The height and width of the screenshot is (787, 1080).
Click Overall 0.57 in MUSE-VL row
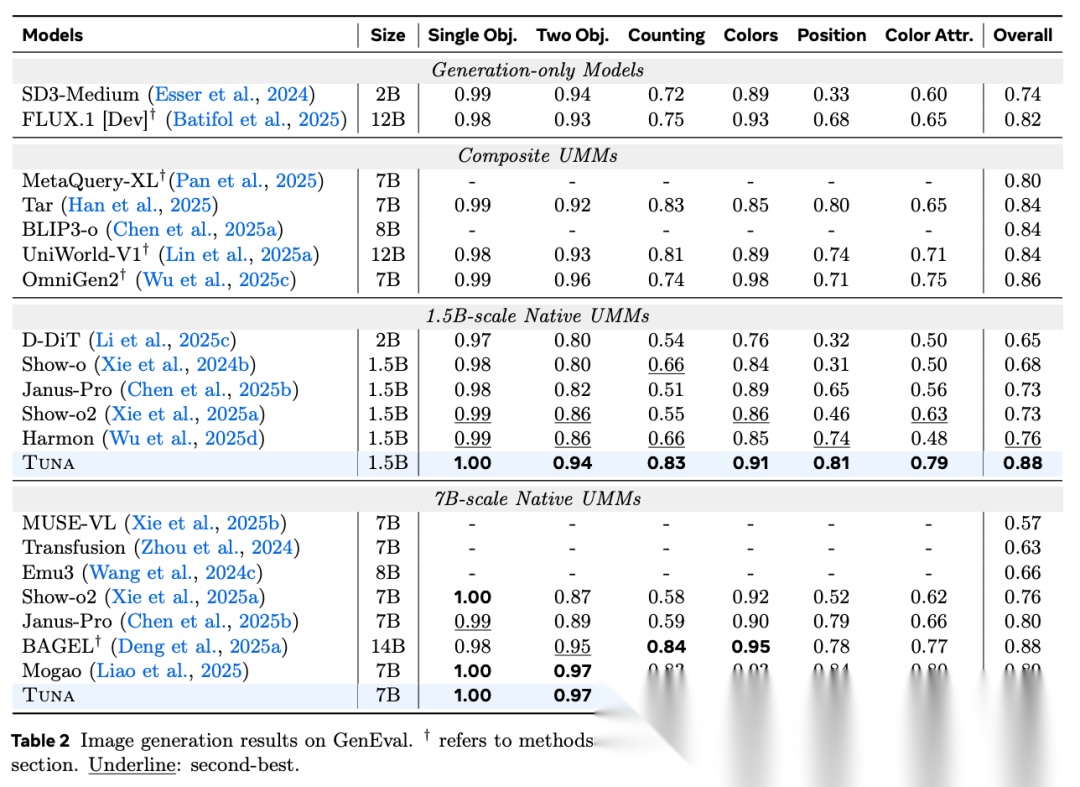click(x=1023, y=523)
